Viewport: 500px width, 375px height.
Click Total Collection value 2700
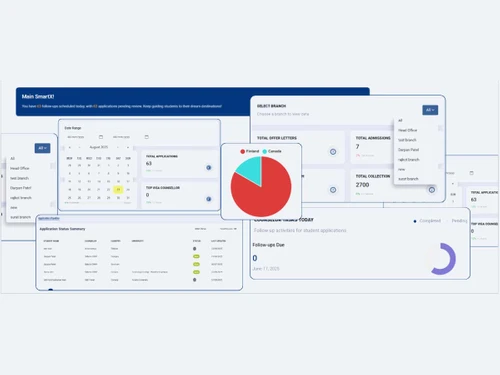click(x=362, y=185)
